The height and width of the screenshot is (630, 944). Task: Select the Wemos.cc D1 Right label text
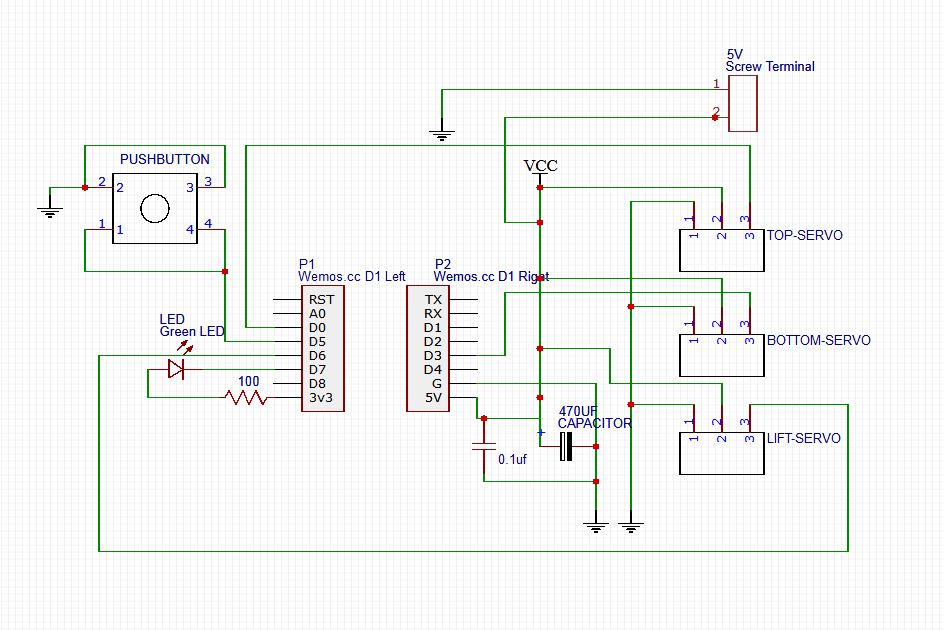pyautogui.click(x=490, y=276)
